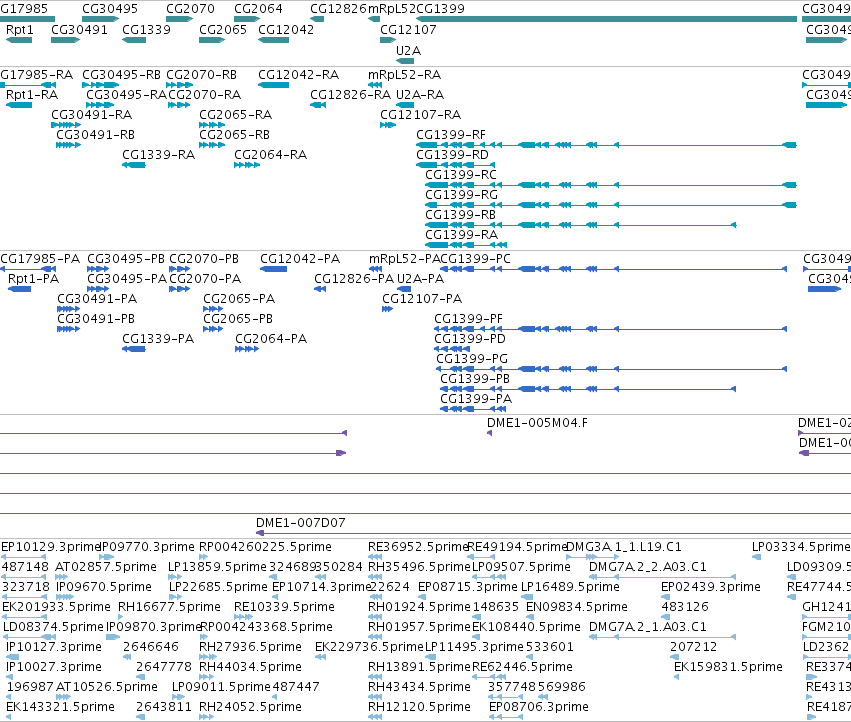Image resolution: width=851 pixels, height=722 pixels.
Task: Select the U2A-RA transcript label
Action: click(420, 95)
